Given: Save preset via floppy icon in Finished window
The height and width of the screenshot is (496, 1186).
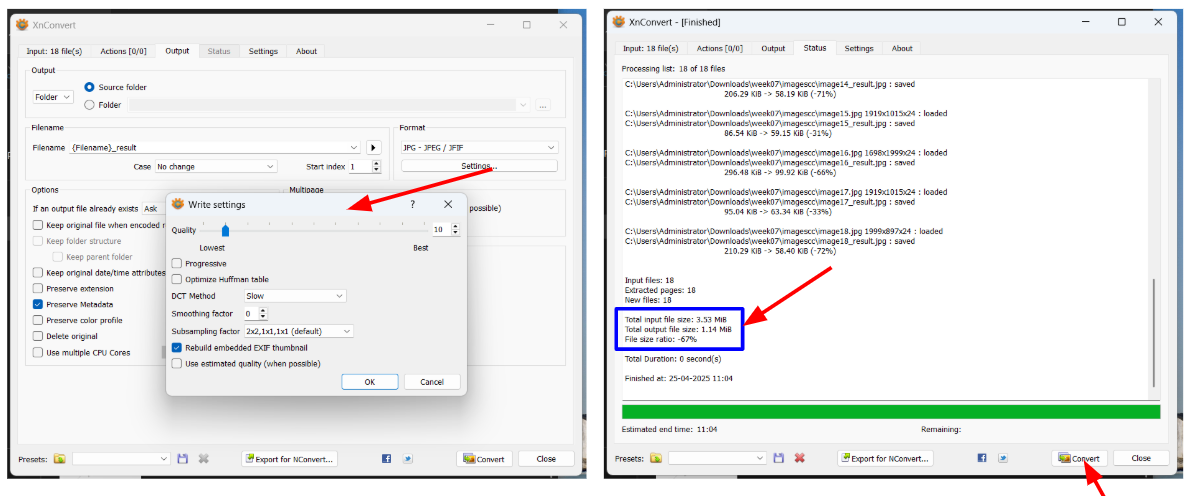Looking at the screenshot, I should [778, 458].
